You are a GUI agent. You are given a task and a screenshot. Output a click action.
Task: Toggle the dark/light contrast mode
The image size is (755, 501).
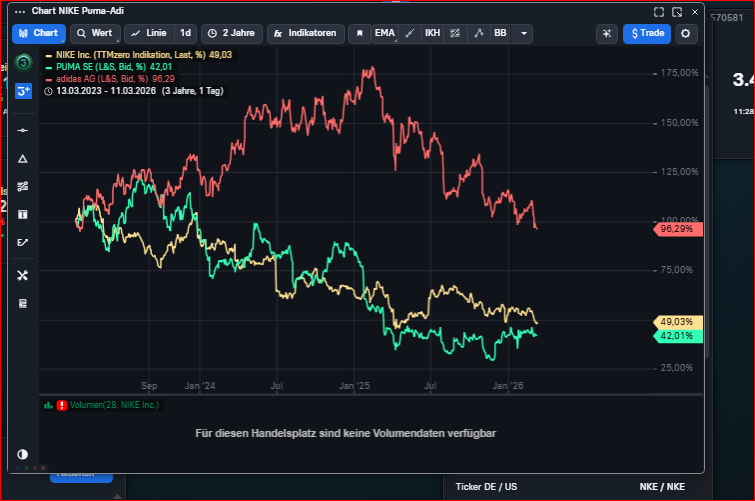pyautogui.click(x=23, y=454)
